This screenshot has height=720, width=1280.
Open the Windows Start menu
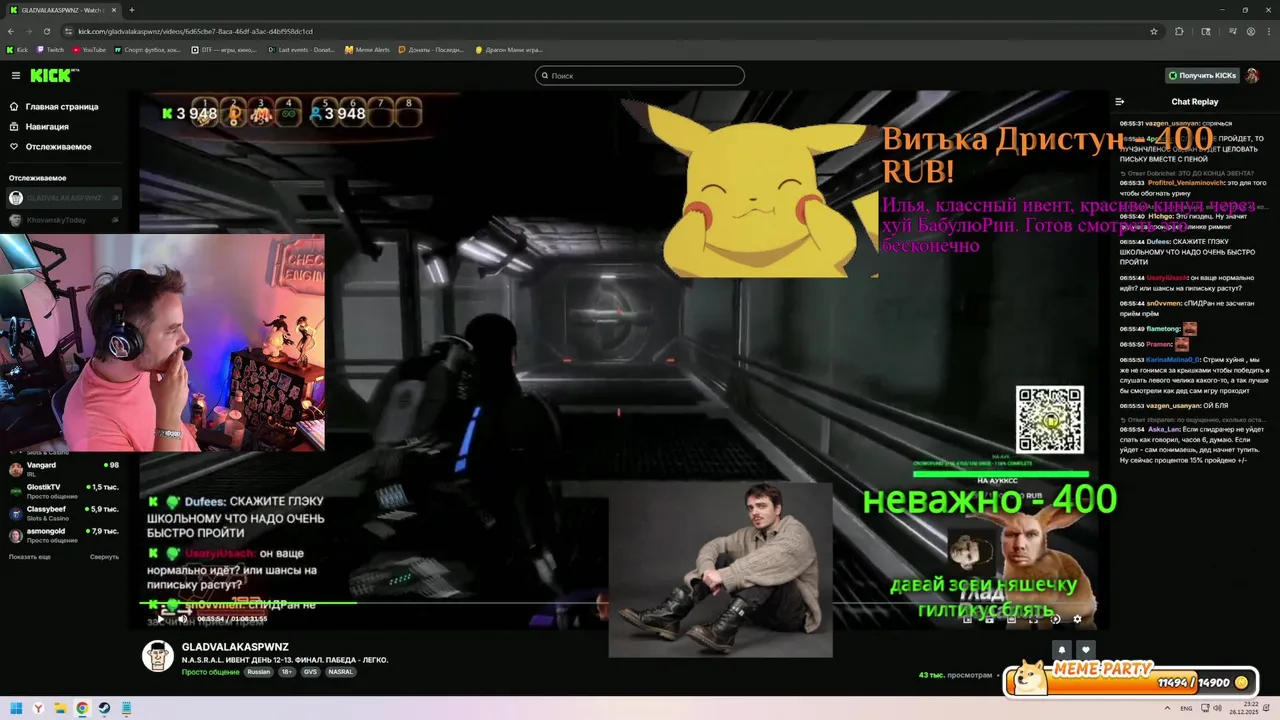[x=16, y=709]
